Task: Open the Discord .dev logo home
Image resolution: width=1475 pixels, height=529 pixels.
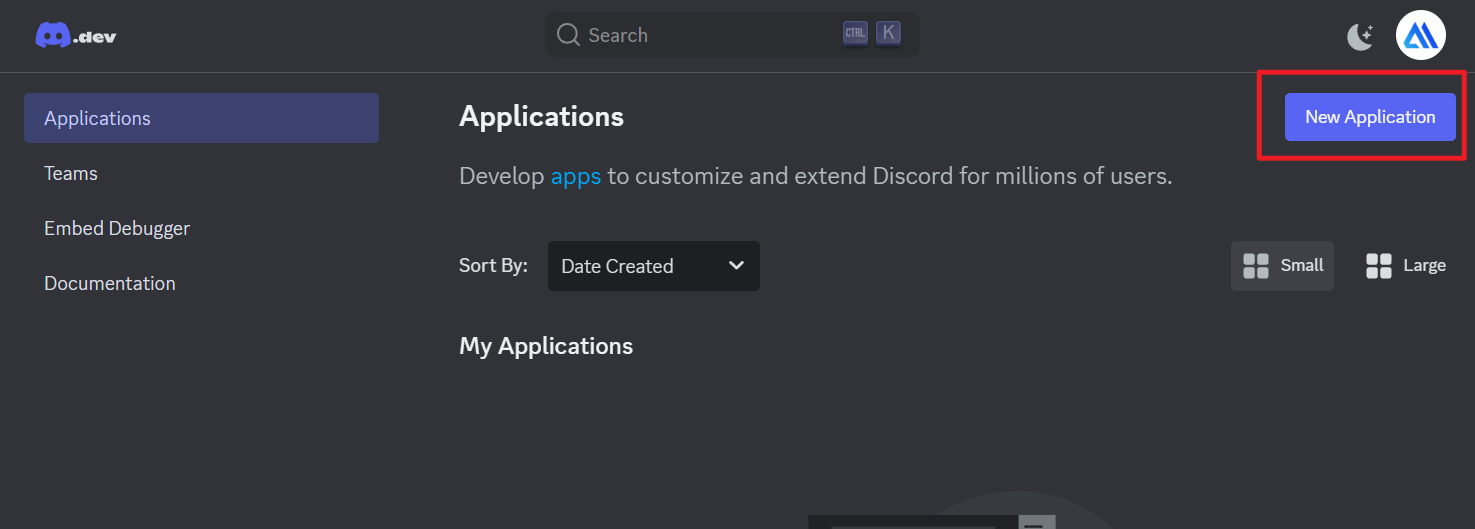Action: coord(76,36)
